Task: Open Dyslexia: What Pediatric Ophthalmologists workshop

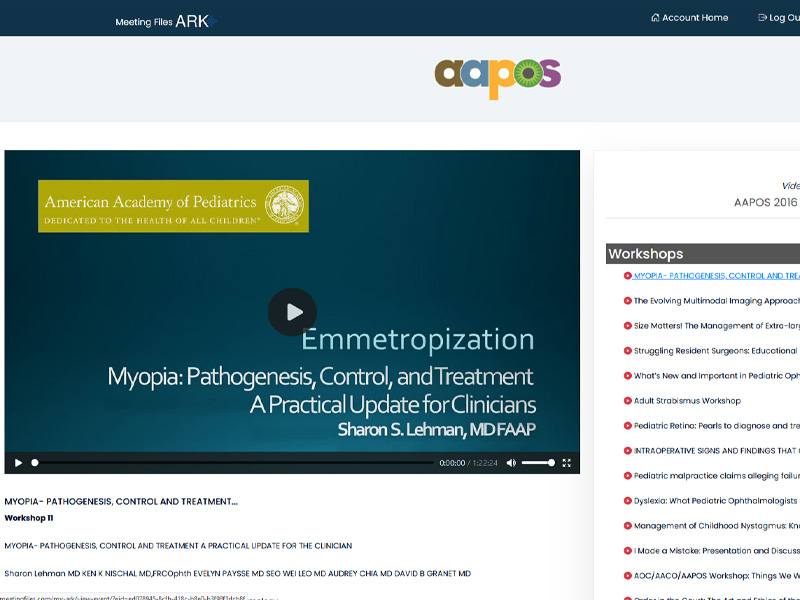Action: coord(716,501)
